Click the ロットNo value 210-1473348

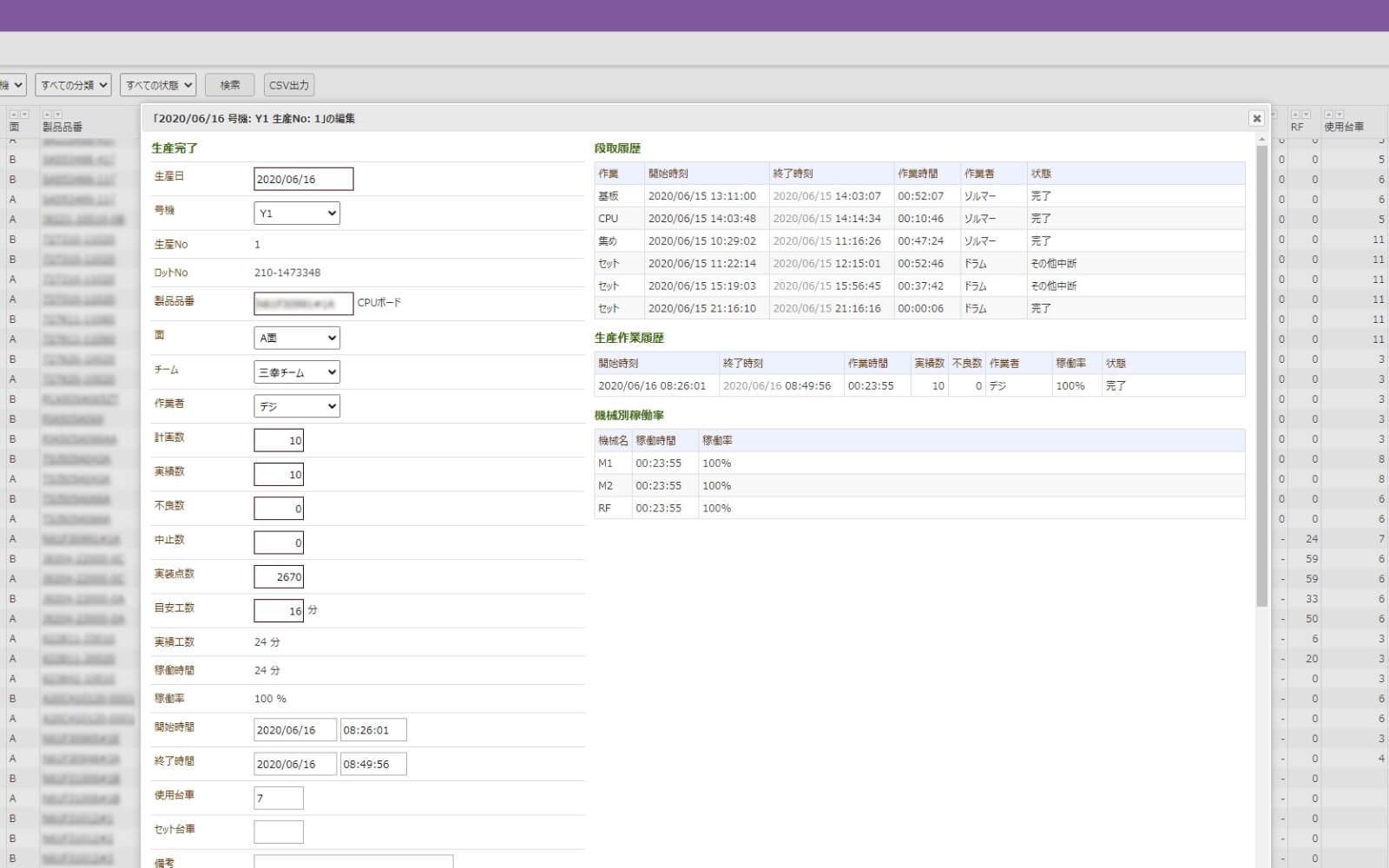(x=287, y=273)
